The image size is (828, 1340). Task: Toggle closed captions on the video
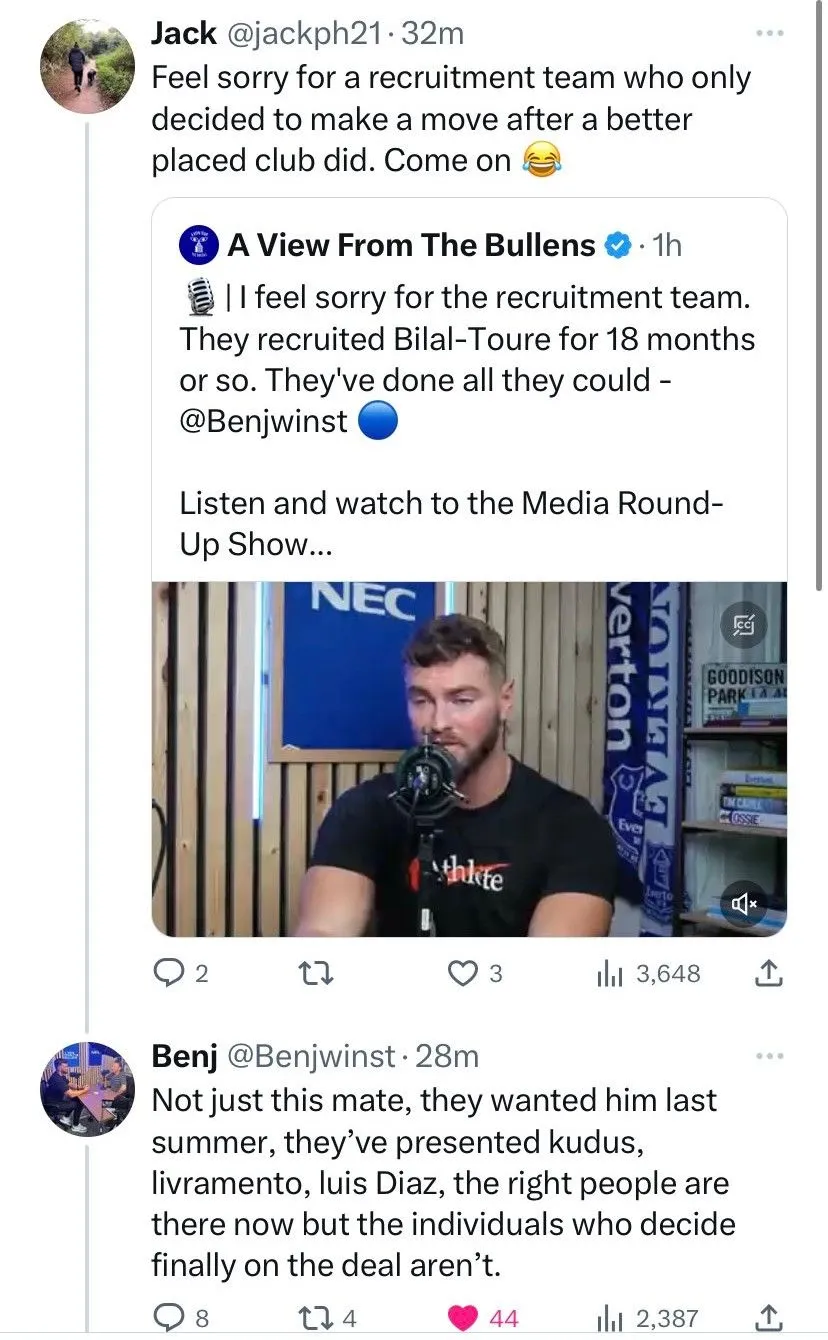click(744, 626)
